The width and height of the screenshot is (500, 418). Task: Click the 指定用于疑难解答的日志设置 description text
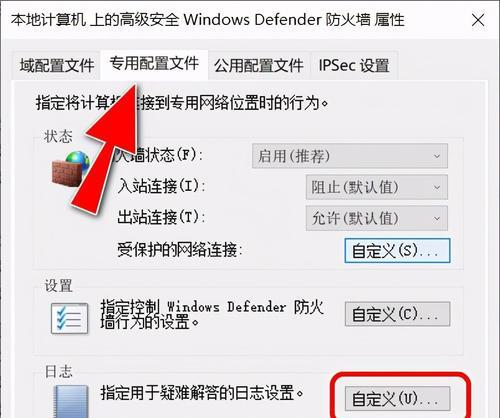tap(202, 393)
